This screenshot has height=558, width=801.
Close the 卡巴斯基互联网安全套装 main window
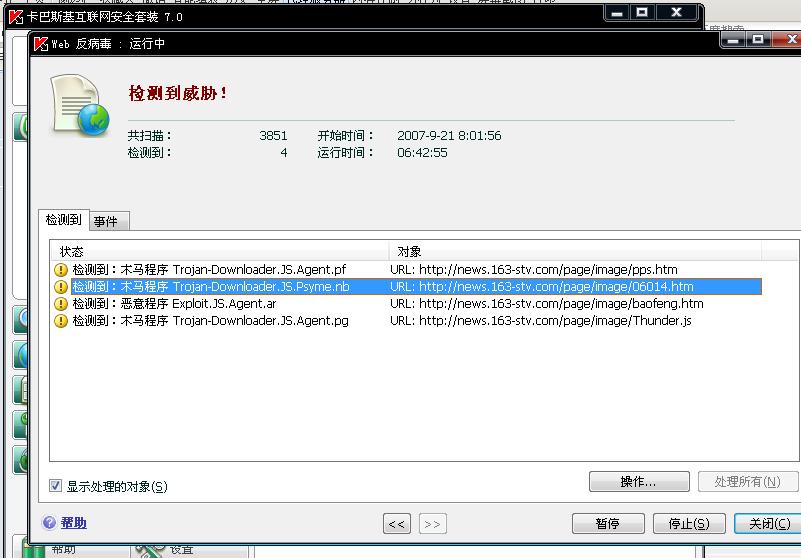pos(676,13)
